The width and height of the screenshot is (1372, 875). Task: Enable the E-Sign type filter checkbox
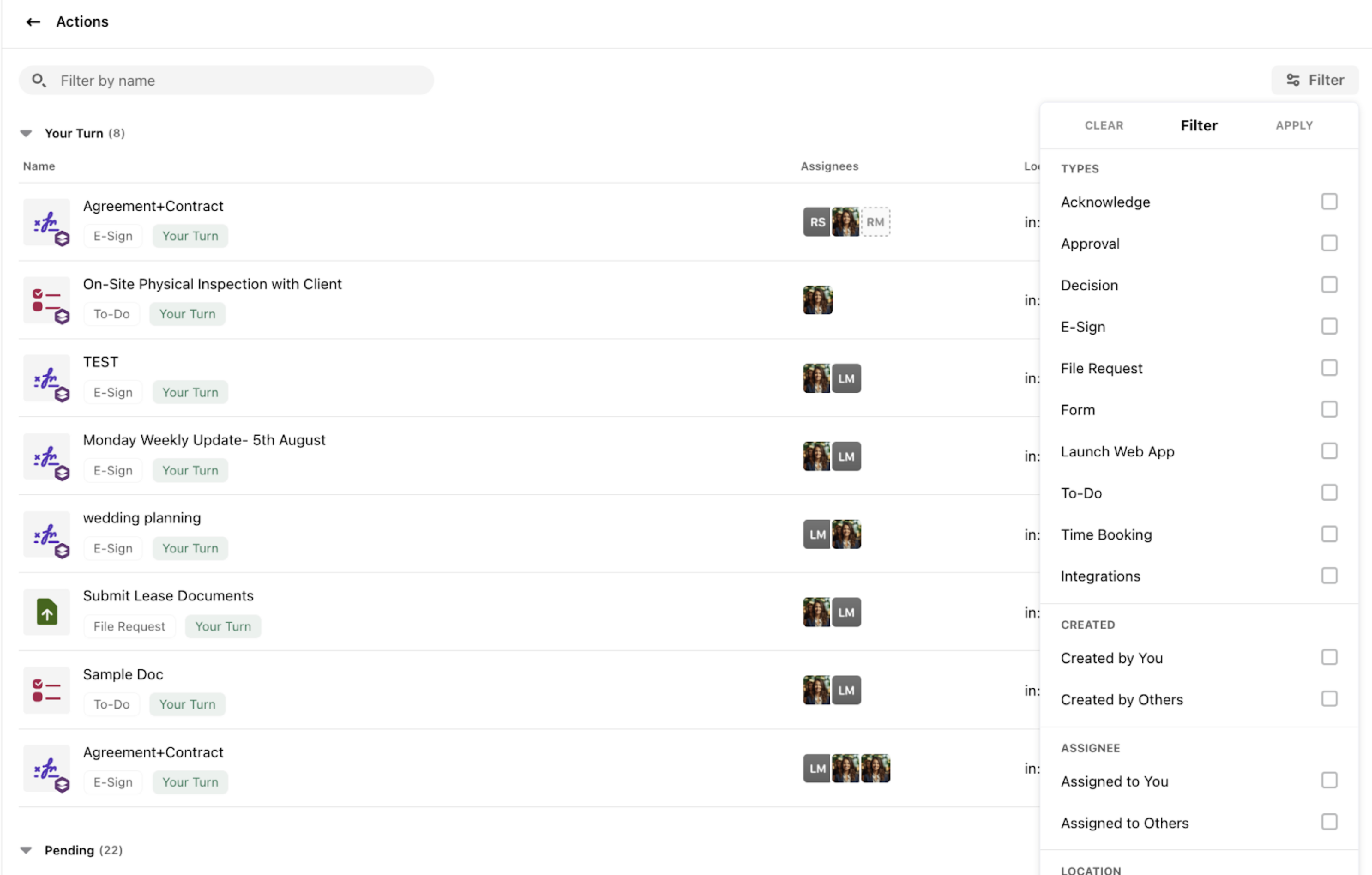[1329, 326]
